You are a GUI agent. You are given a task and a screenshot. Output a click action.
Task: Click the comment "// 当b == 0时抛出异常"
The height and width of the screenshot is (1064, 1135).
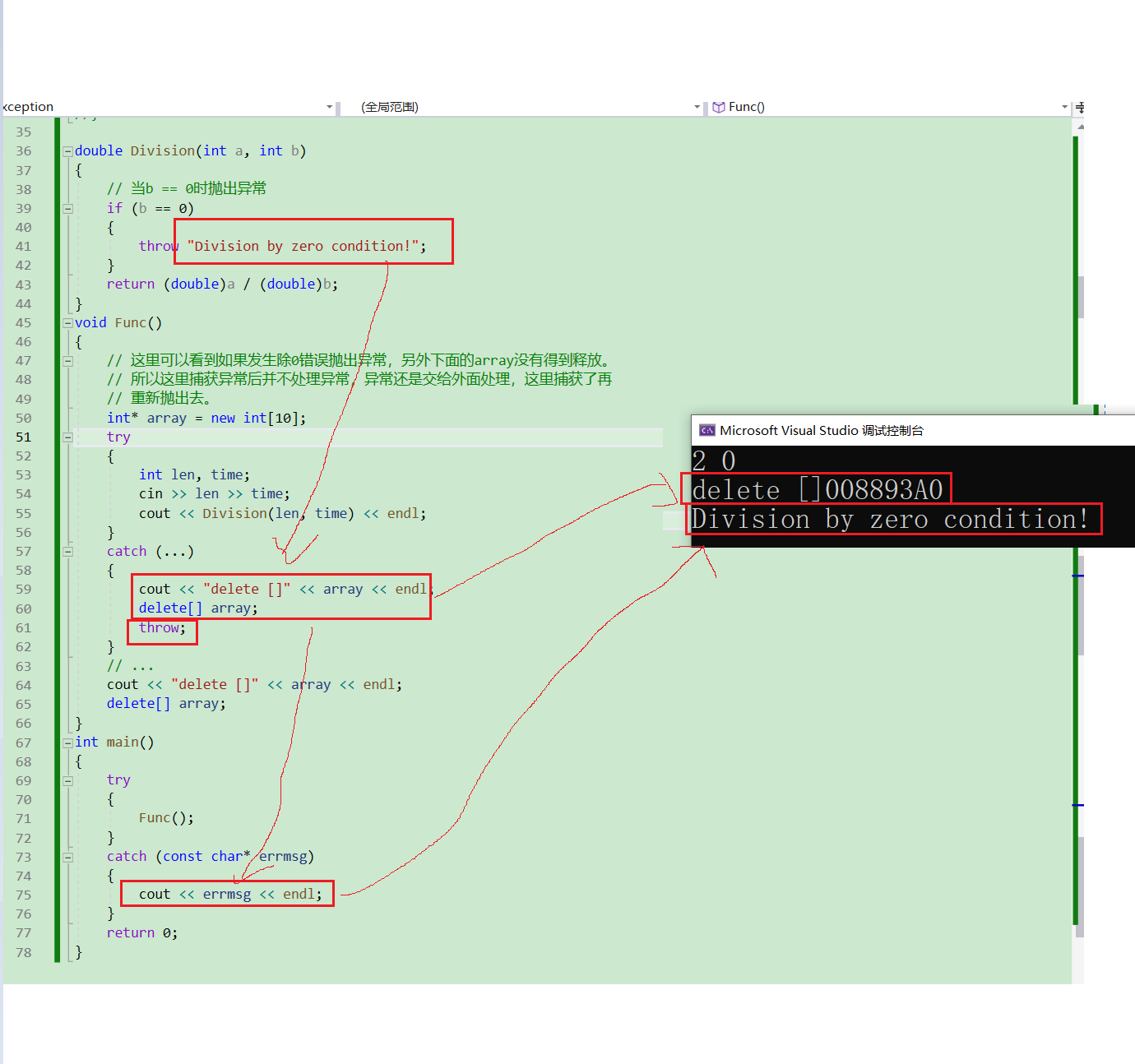[187, 188]
